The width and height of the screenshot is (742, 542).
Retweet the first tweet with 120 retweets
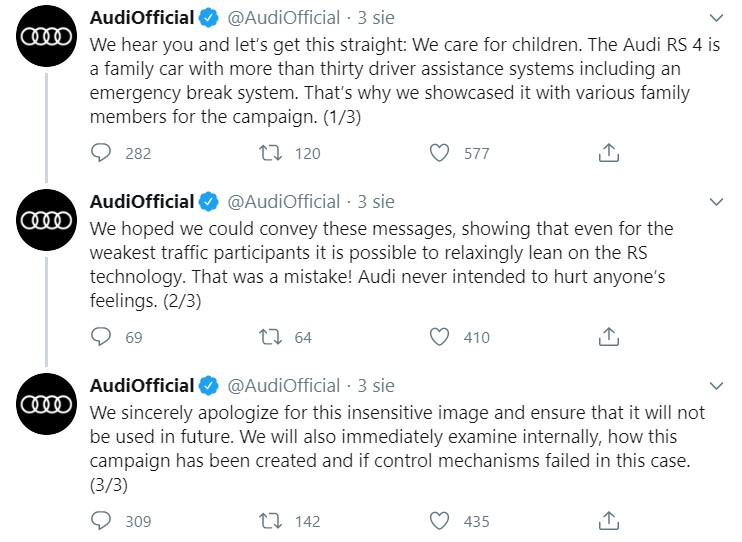[271, 153]
